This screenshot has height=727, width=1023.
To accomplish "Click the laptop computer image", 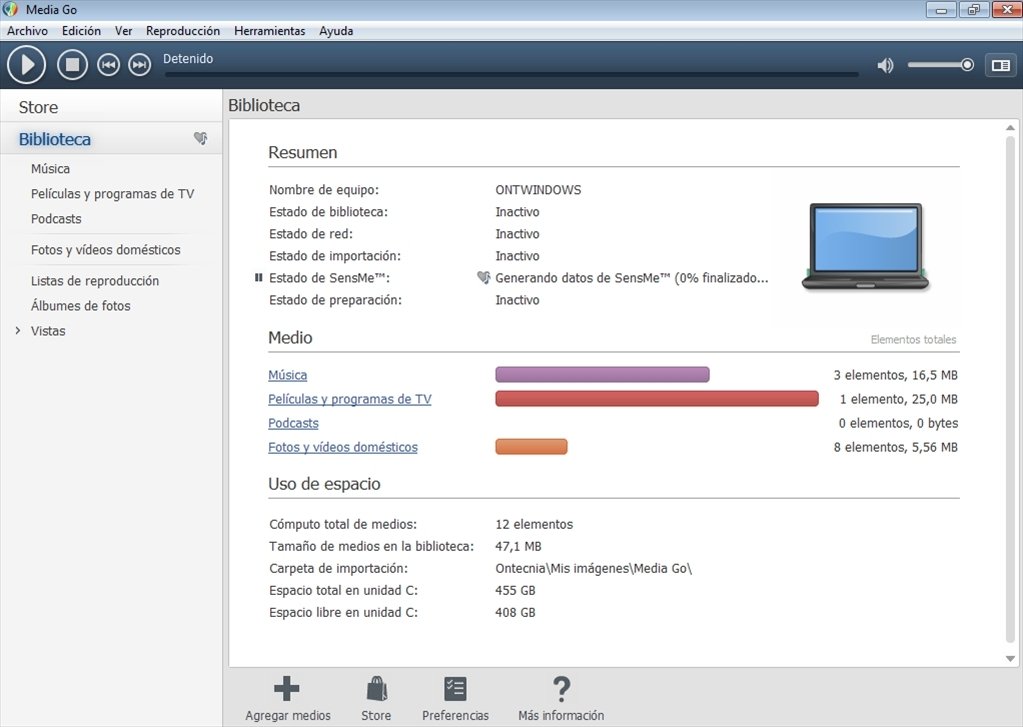I will point(865,246).
